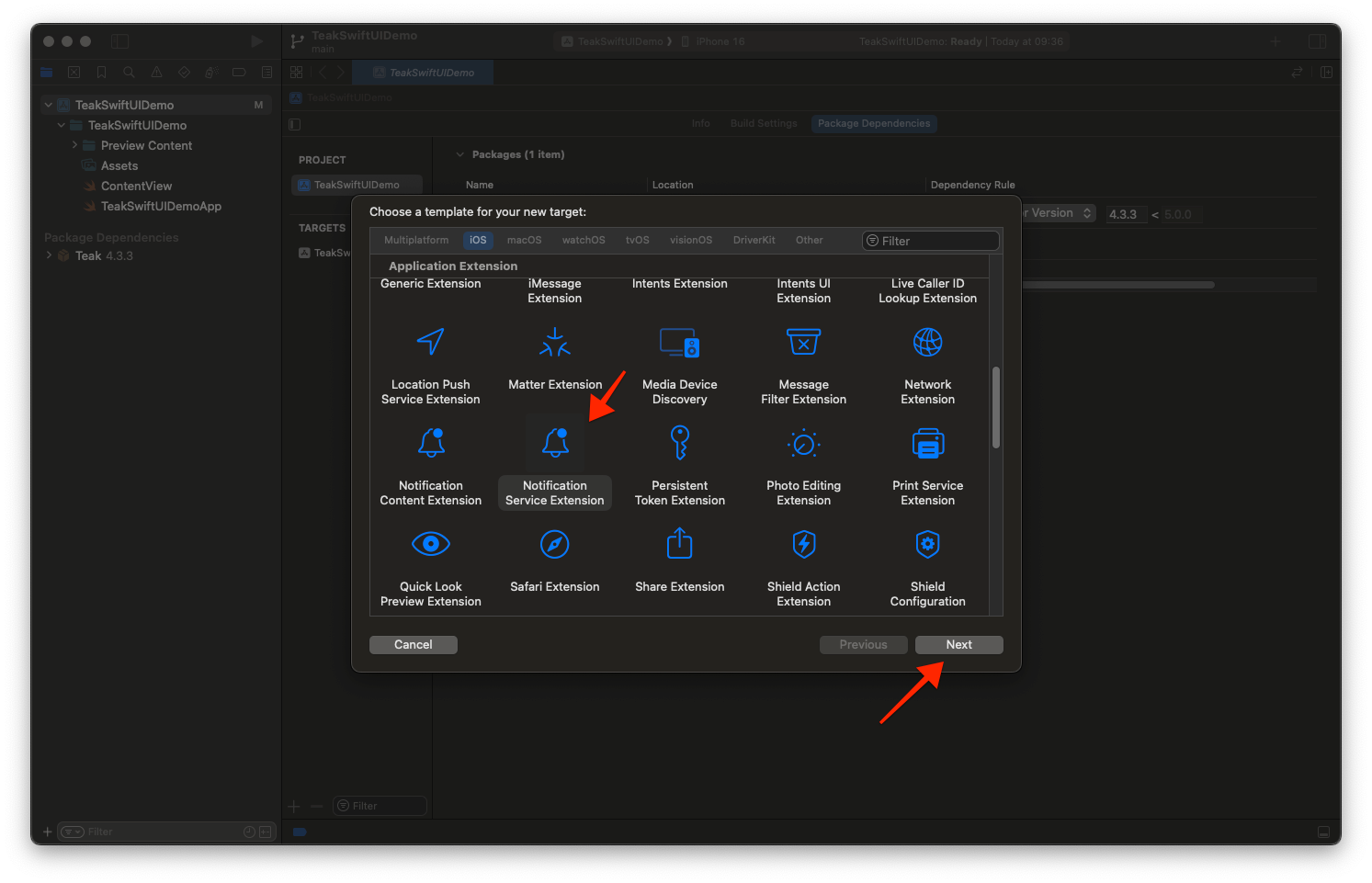Image resolution: width=1372 pixels, height=883 pixels.
Task: Click the targets Filter field
Action: coord(380,806)
